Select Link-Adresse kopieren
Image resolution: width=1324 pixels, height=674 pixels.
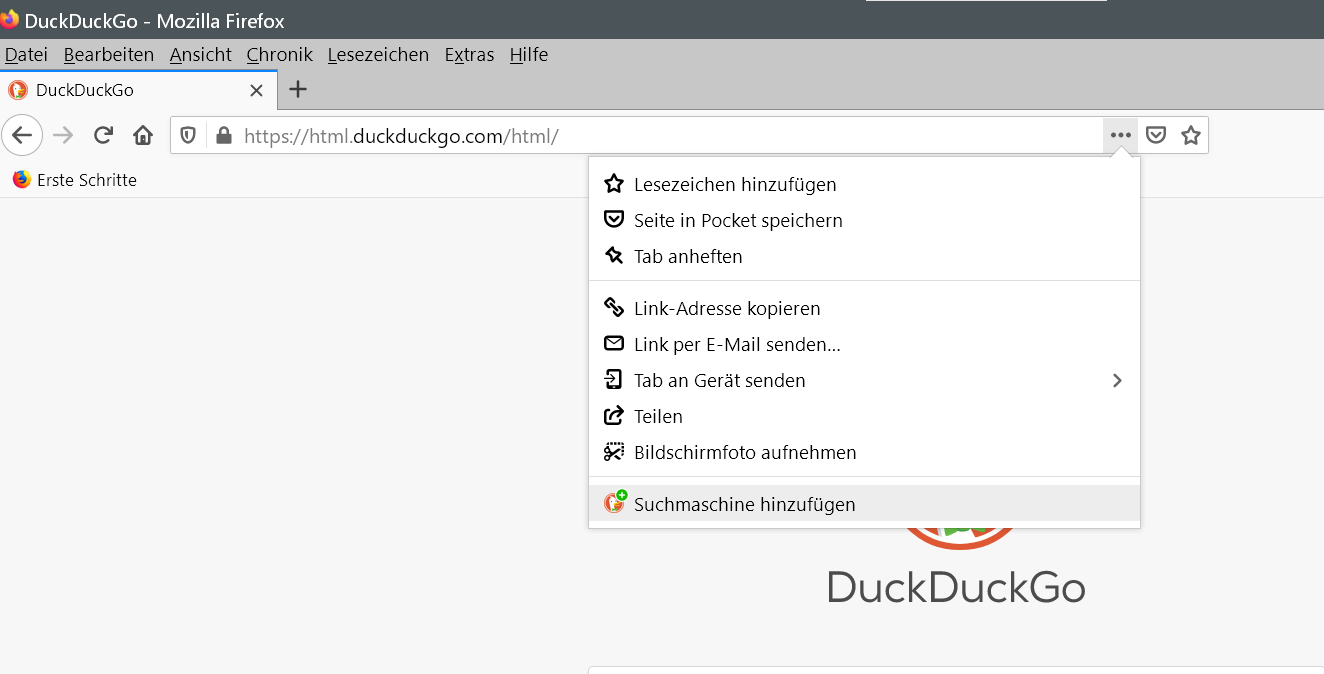[x=726, y=308]
